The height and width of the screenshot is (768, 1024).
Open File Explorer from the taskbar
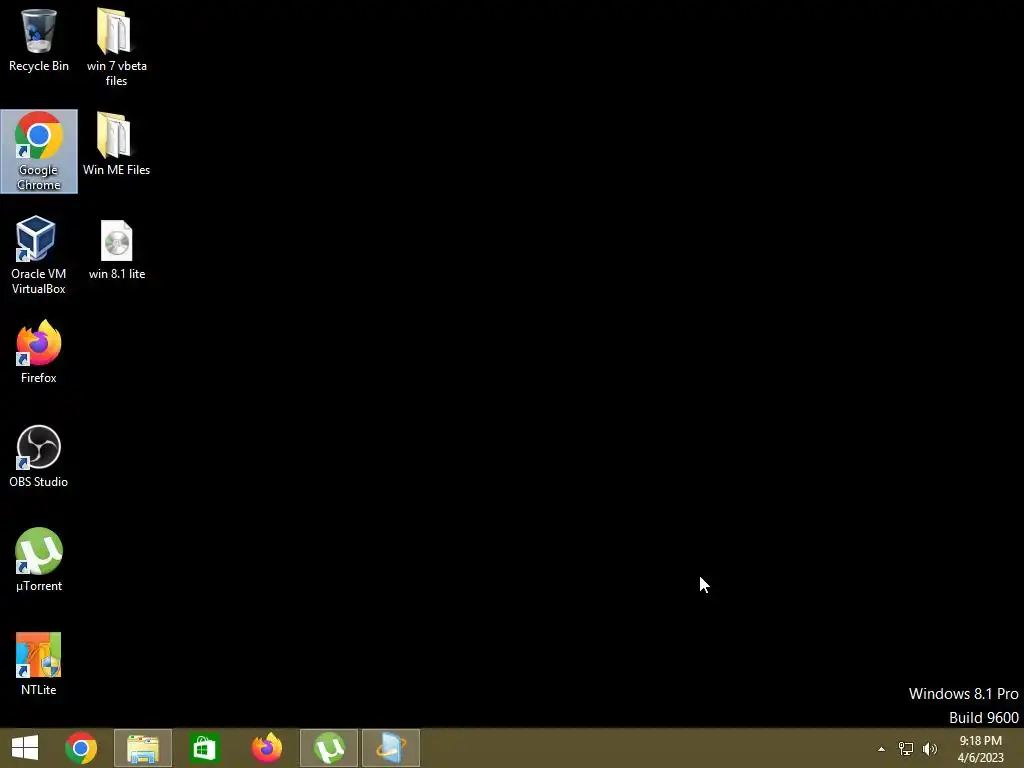tap(143, 748)
